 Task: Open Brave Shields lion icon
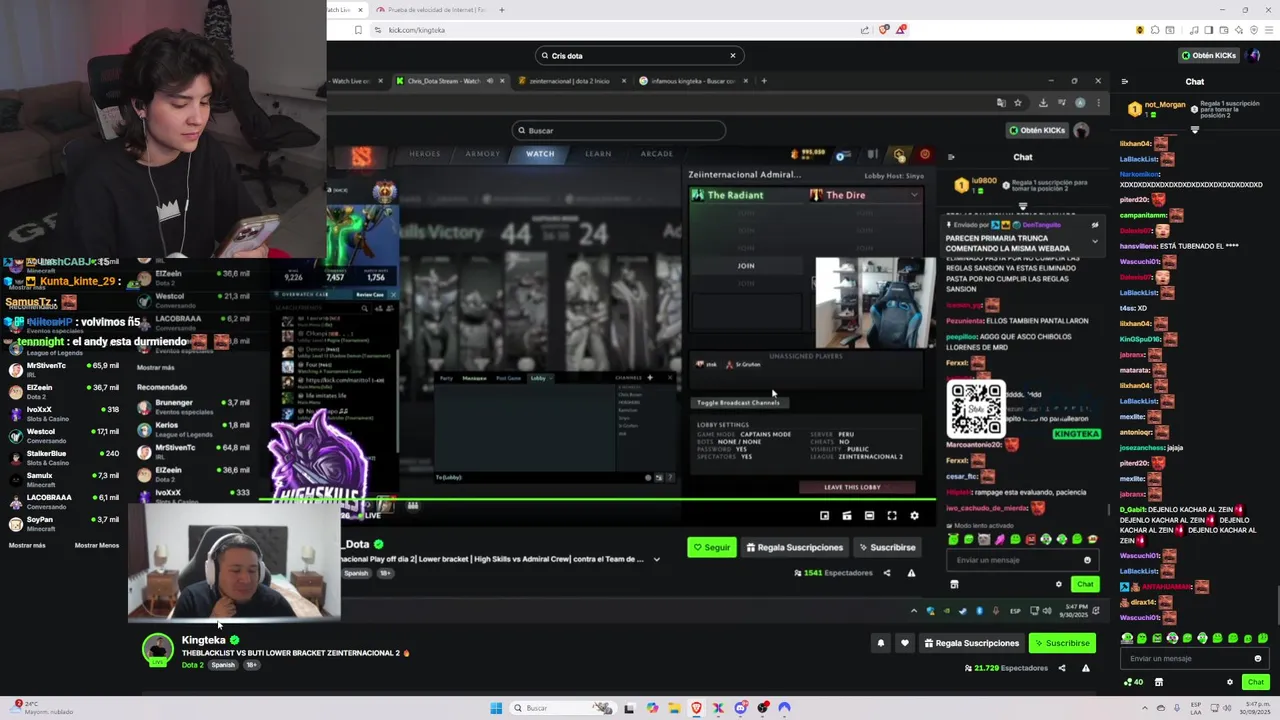coord(883,30)
